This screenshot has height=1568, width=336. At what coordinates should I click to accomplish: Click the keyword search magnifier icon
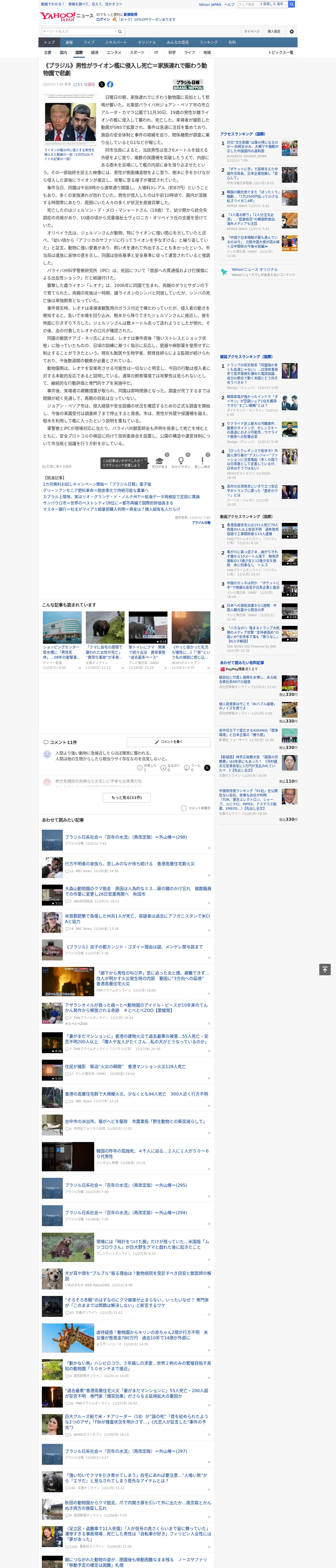(x=120, y=32)
